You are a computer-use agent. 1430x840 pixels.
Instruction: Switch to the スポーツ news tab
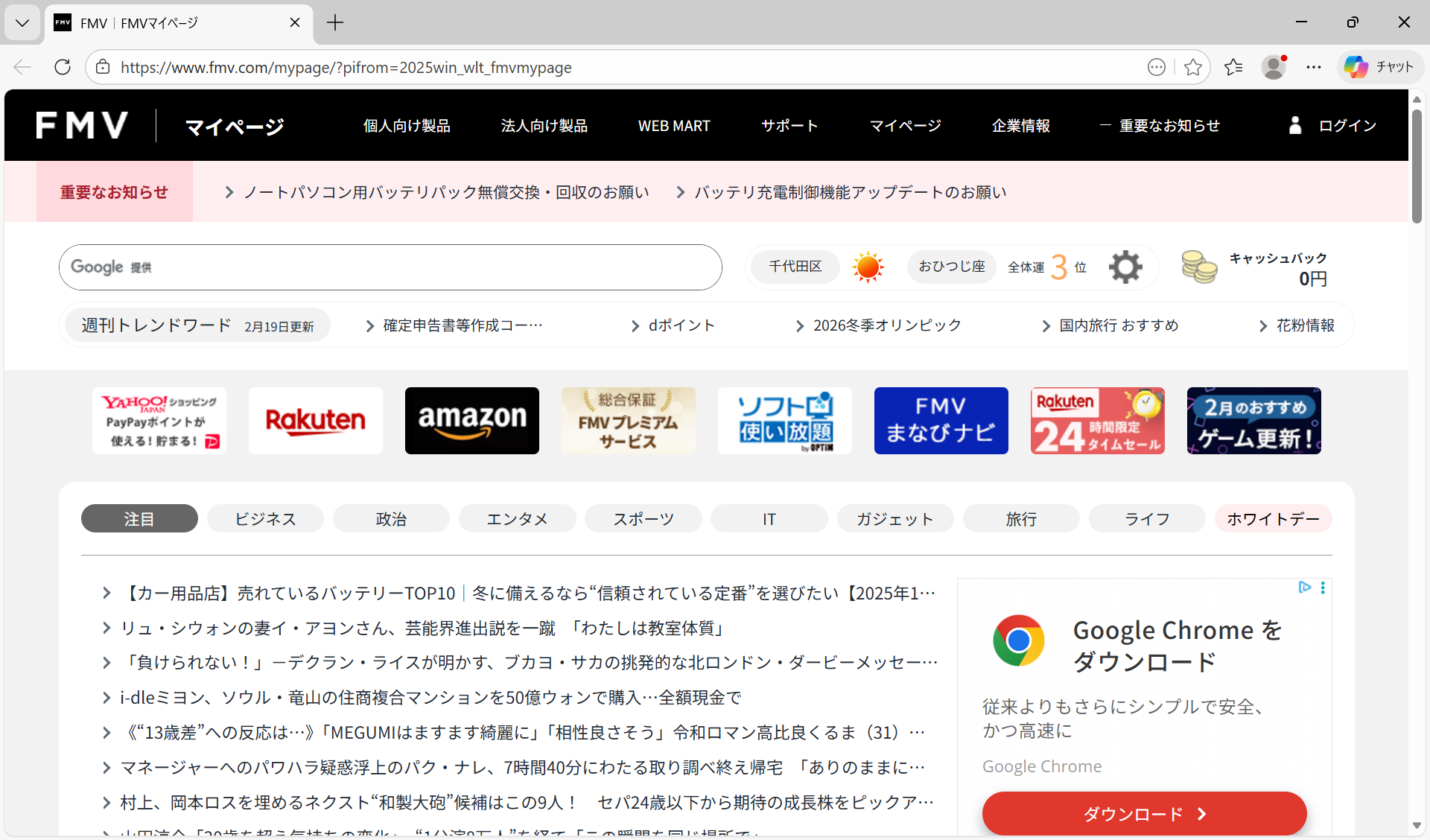643,519
